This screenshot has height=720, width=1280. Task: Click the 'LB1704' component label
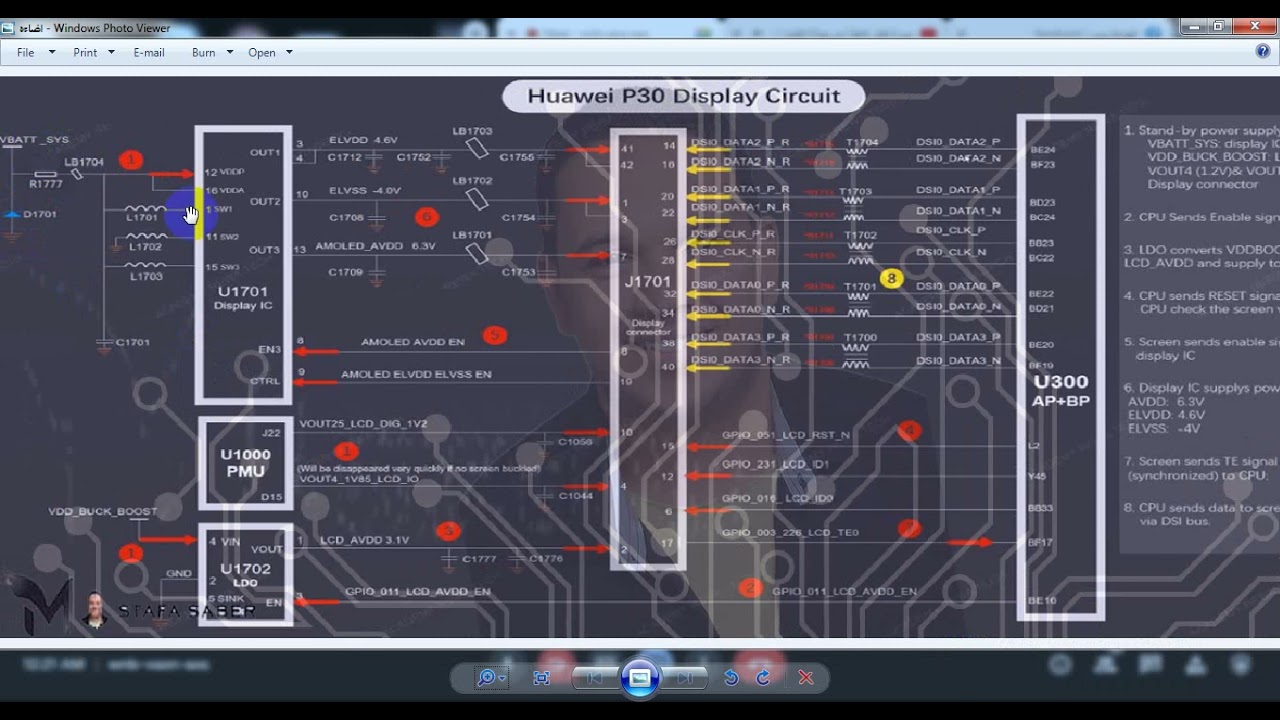coord(84,161)
